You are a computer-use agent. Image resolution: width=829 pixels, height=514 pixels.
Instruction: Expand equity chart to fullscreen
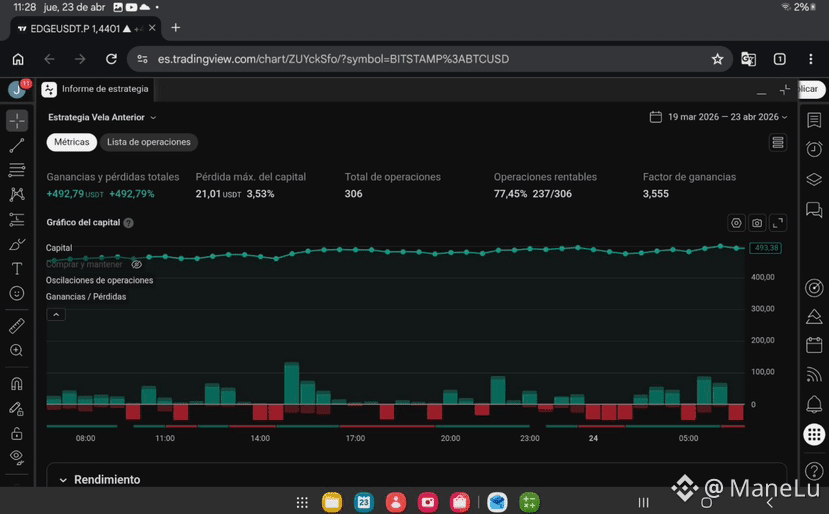tap(778, 223)
